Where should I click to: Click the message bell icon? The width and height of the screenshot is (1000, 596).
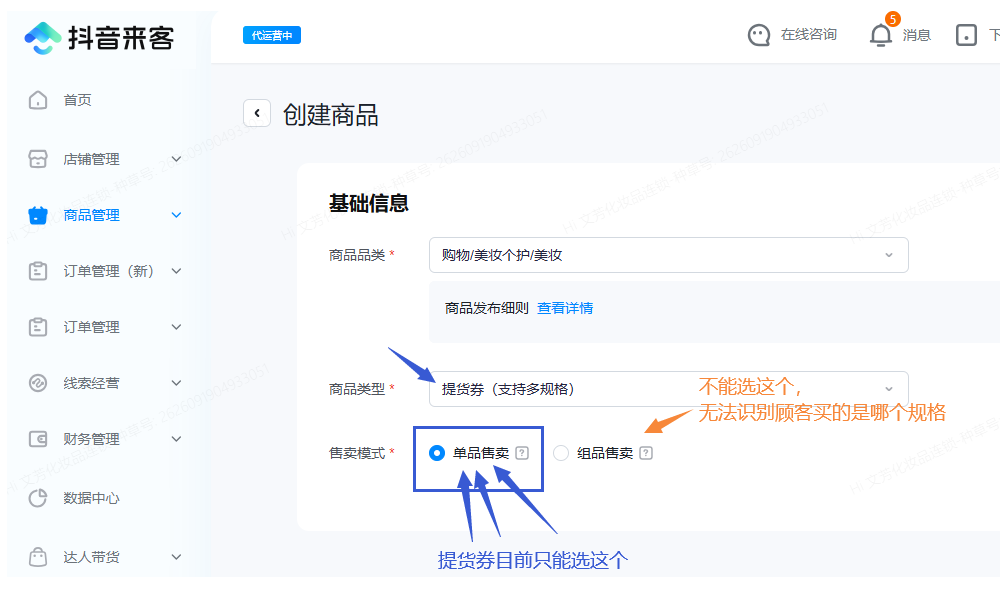click(x=880, y=35)
